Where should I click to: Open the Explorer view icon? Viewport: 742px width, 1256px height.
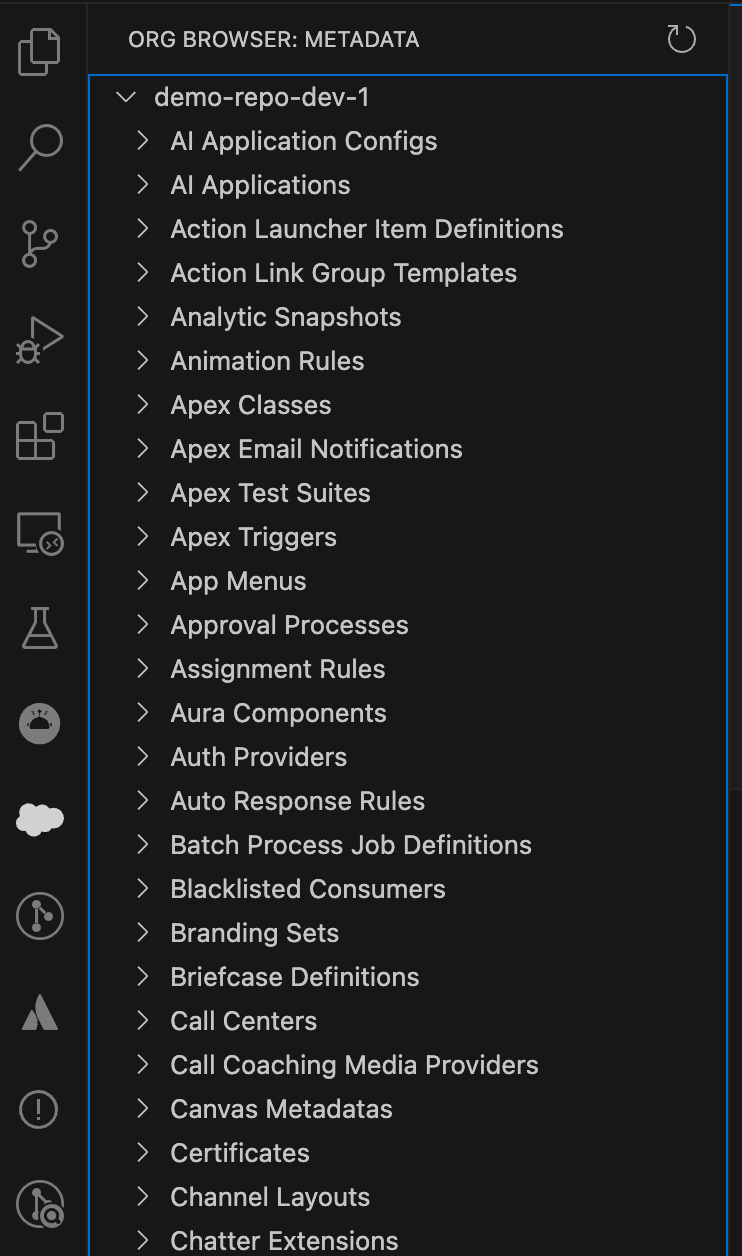40,52
